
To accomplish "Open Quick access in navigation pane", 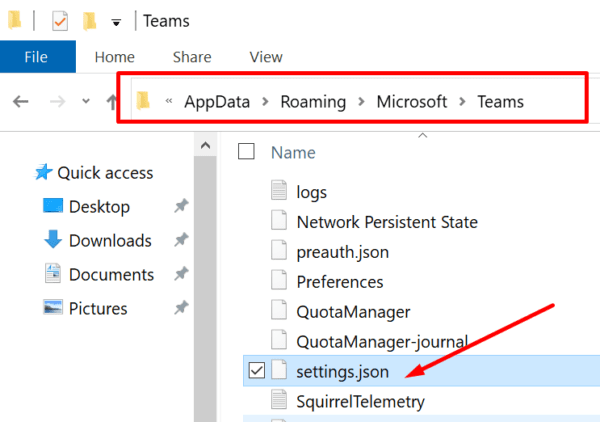I will click(105, 173).
